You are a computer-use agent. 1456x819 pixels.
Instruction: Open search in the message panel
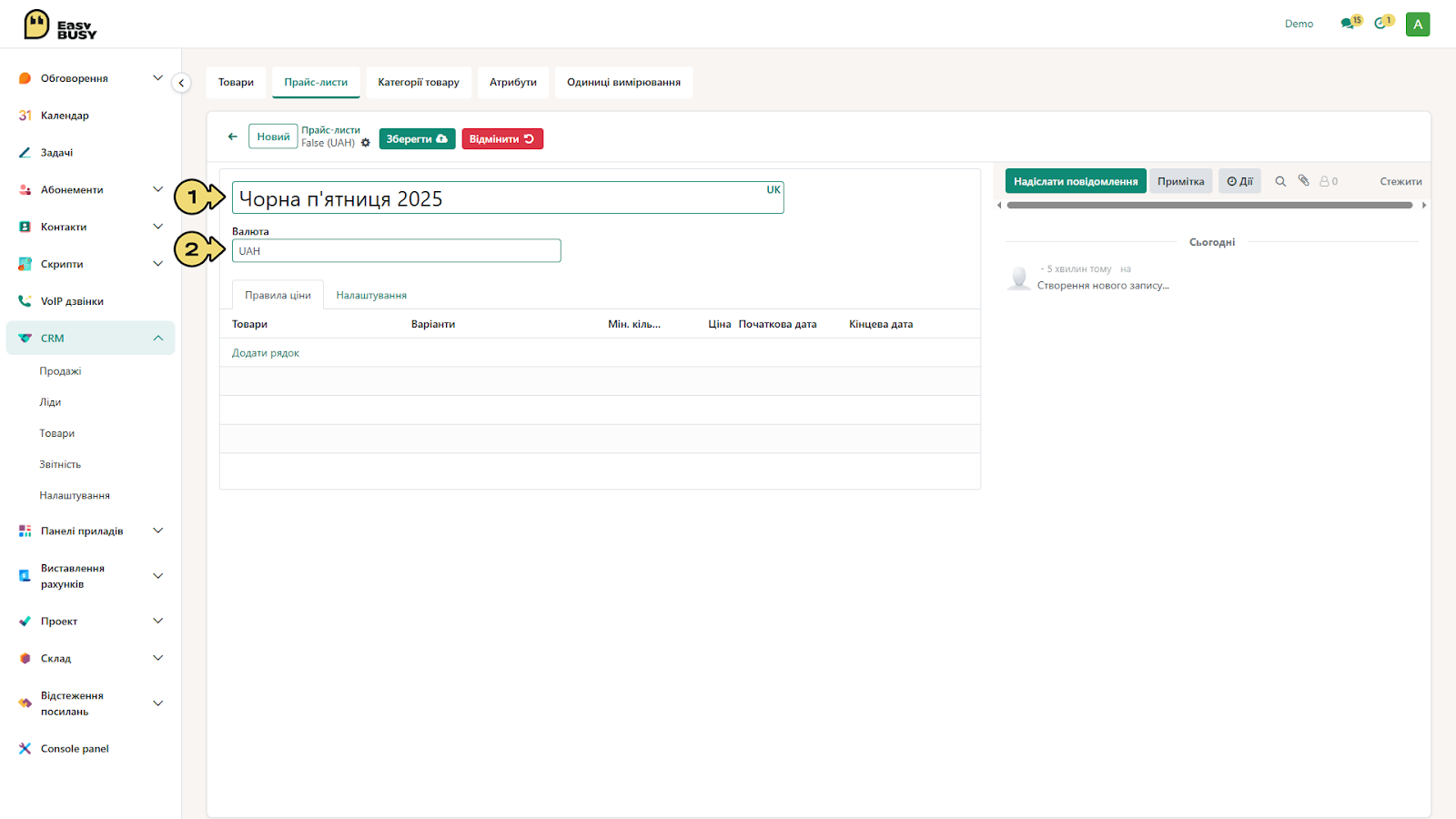(1280, 181)
